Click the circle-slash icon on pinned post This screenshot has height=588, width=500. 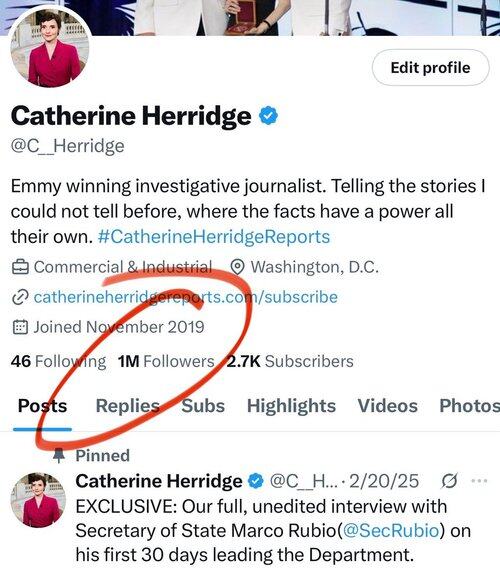pos(449,480)
